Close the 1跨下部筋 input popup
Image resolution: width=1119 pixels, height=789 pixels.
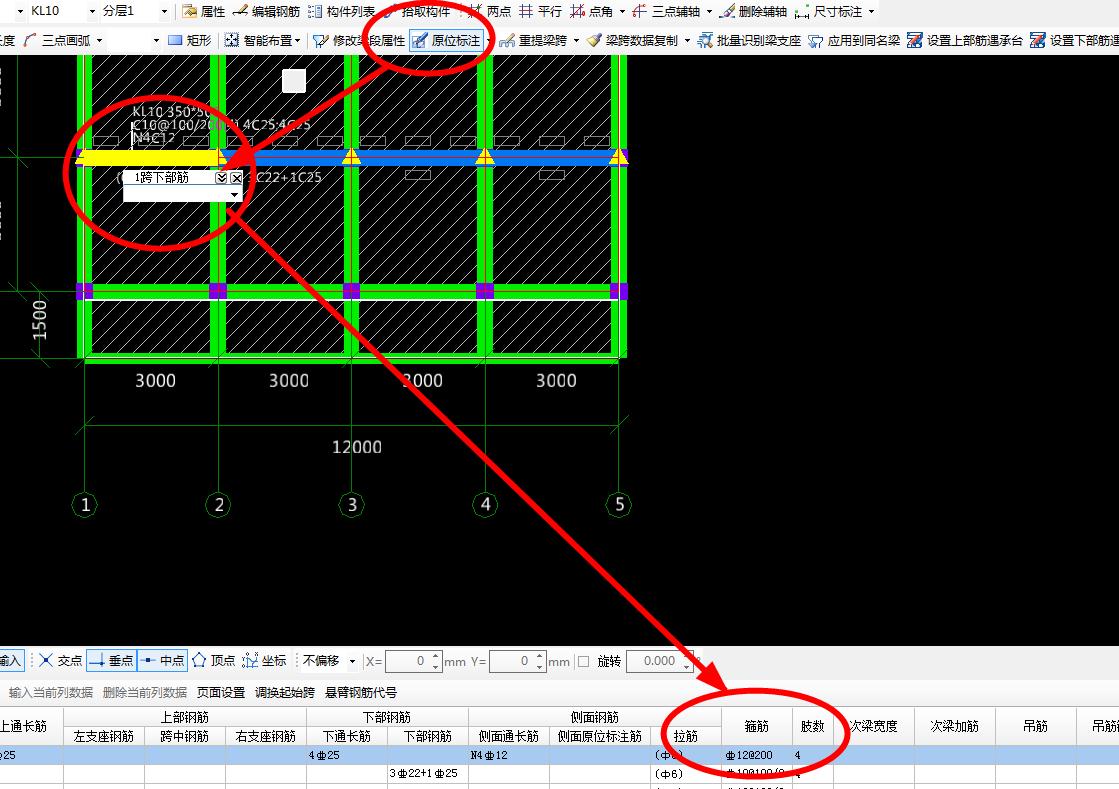pos(236,178)
